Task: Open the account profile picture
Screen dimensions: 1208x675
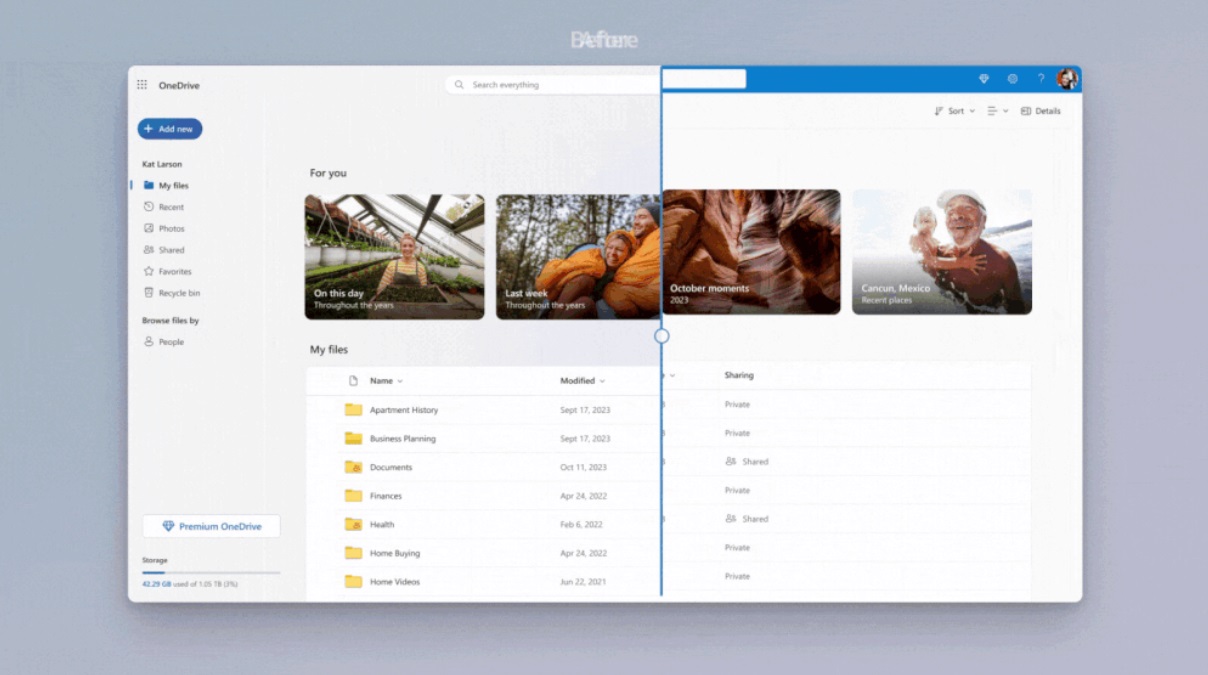Action: pos(1068,79)
